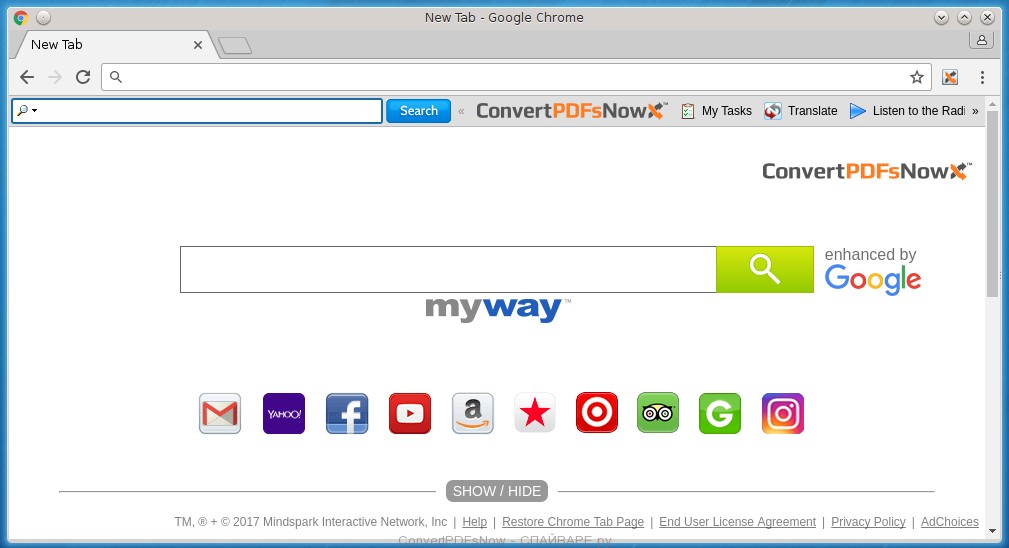Screen dimensions: 1009x548
Task: Open the TripAdvisor owl icon
Action: click(x=658, y=413)
